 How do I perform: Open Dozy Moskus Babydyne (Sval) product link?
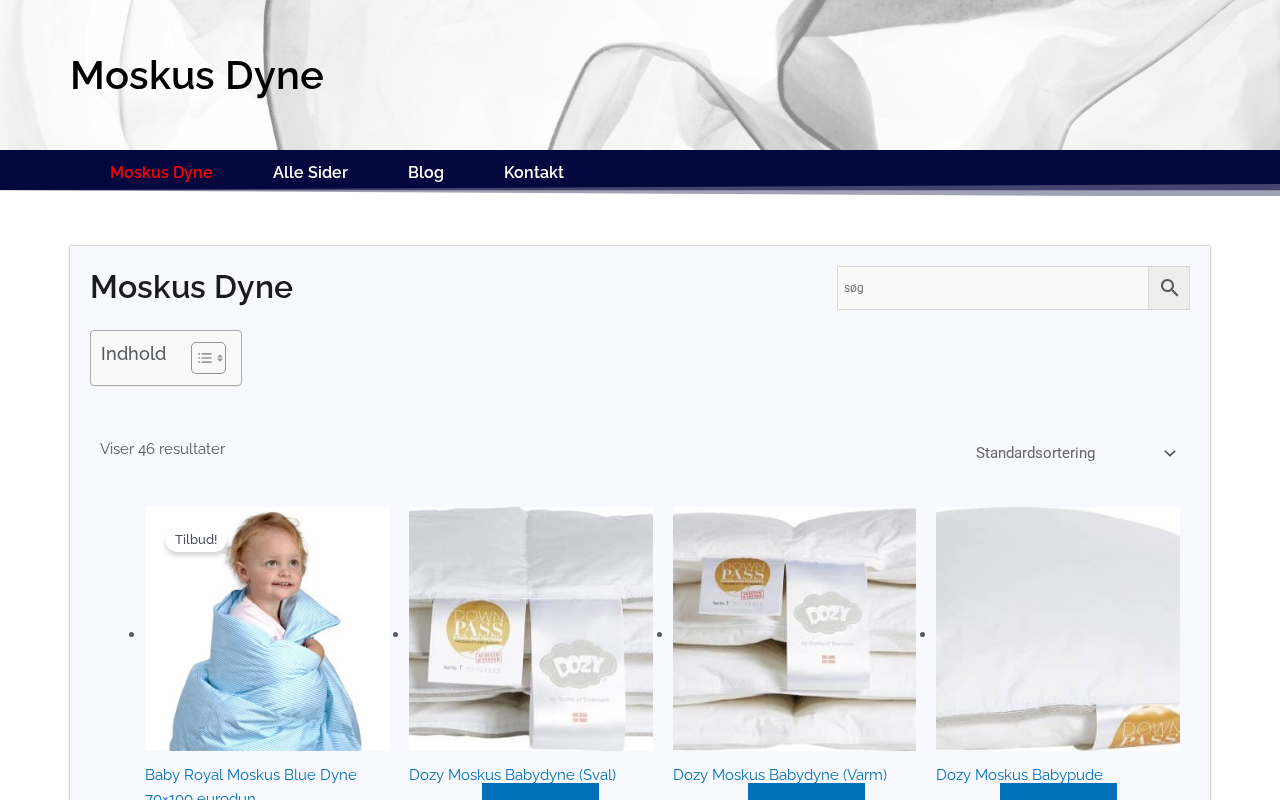pos(512,775)
